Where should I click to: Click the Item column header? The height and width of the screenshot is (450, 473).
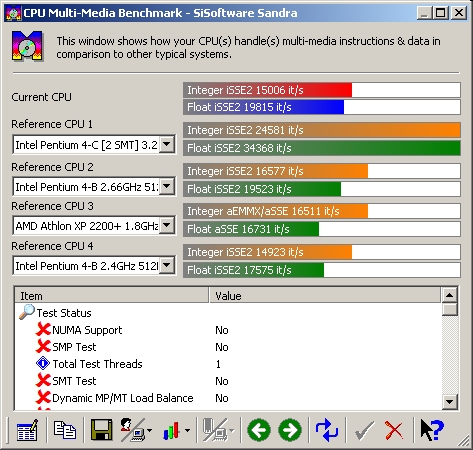pyautogui.click(x=112, y=295)
